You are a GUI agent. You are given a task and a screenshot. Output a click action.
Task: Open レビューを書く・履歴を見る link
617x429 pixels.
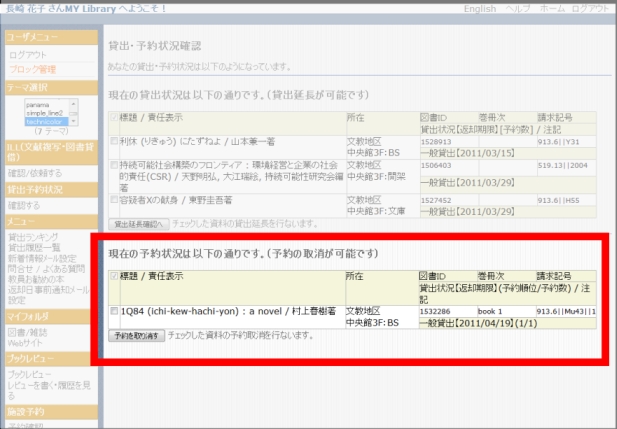tap(49, 390)
